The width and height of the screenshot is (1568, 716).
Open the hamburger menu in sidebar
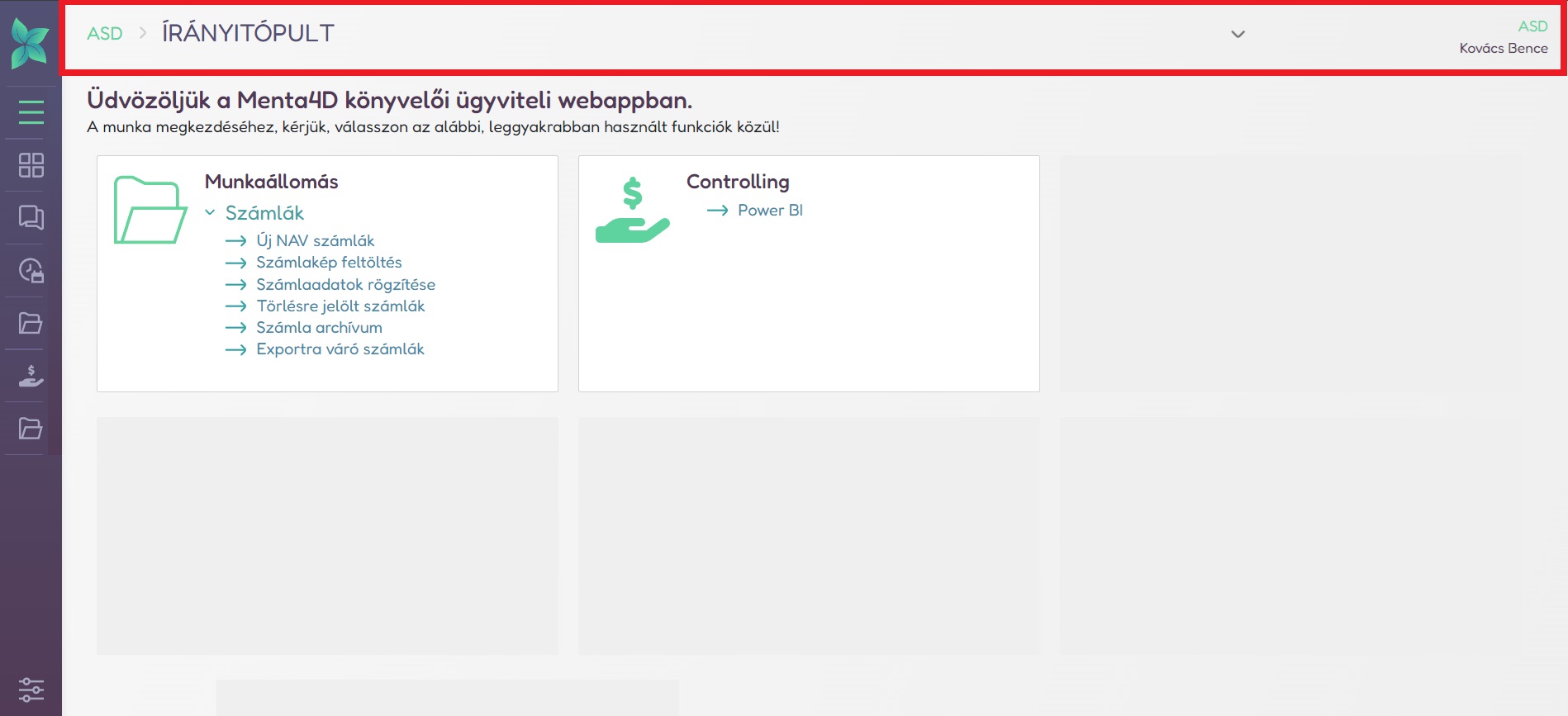[31, 111]
